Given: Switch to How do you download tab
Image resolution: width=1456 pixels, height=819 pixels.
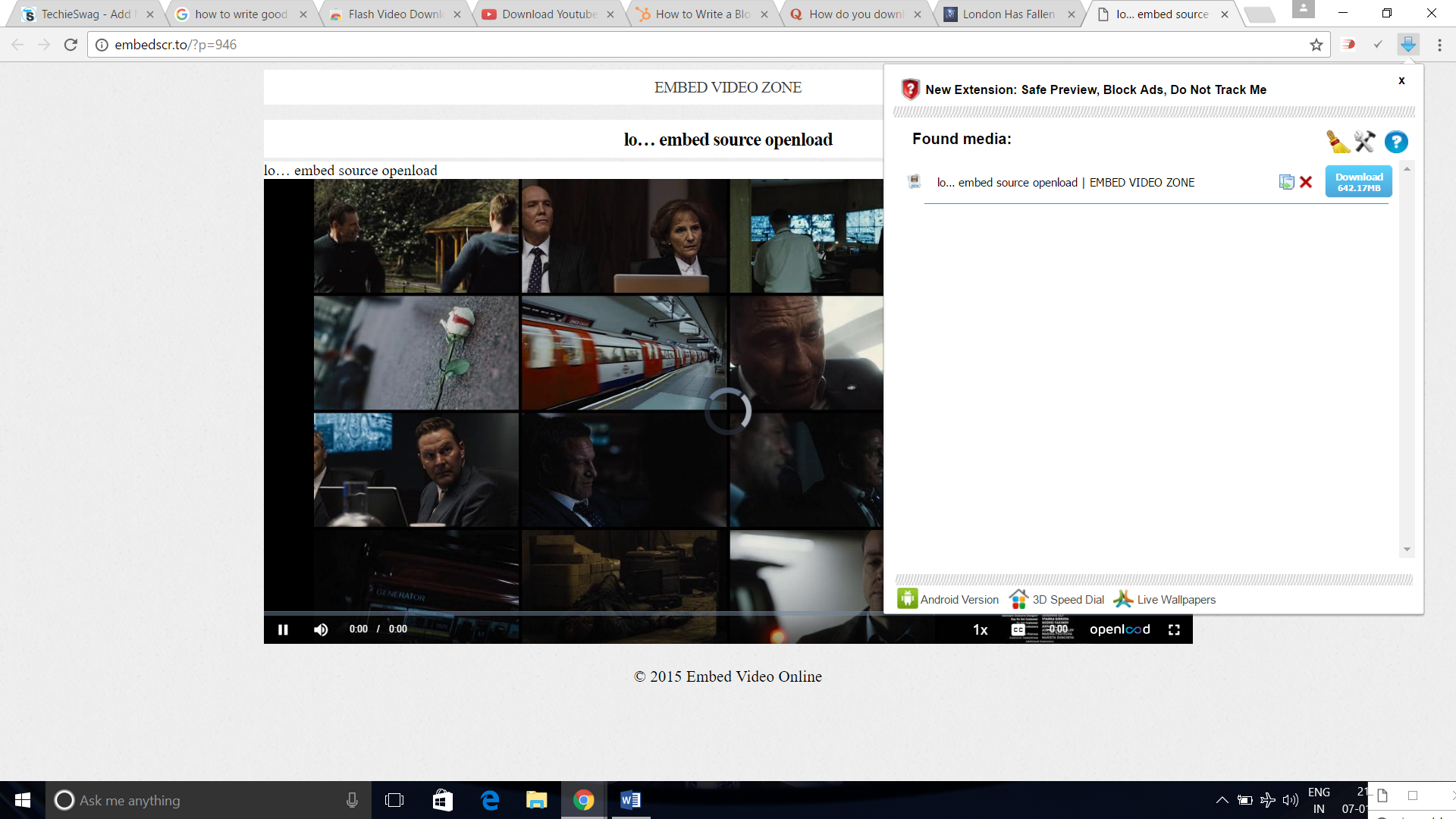Looking at the screenshot, I should tap(855, 14).
